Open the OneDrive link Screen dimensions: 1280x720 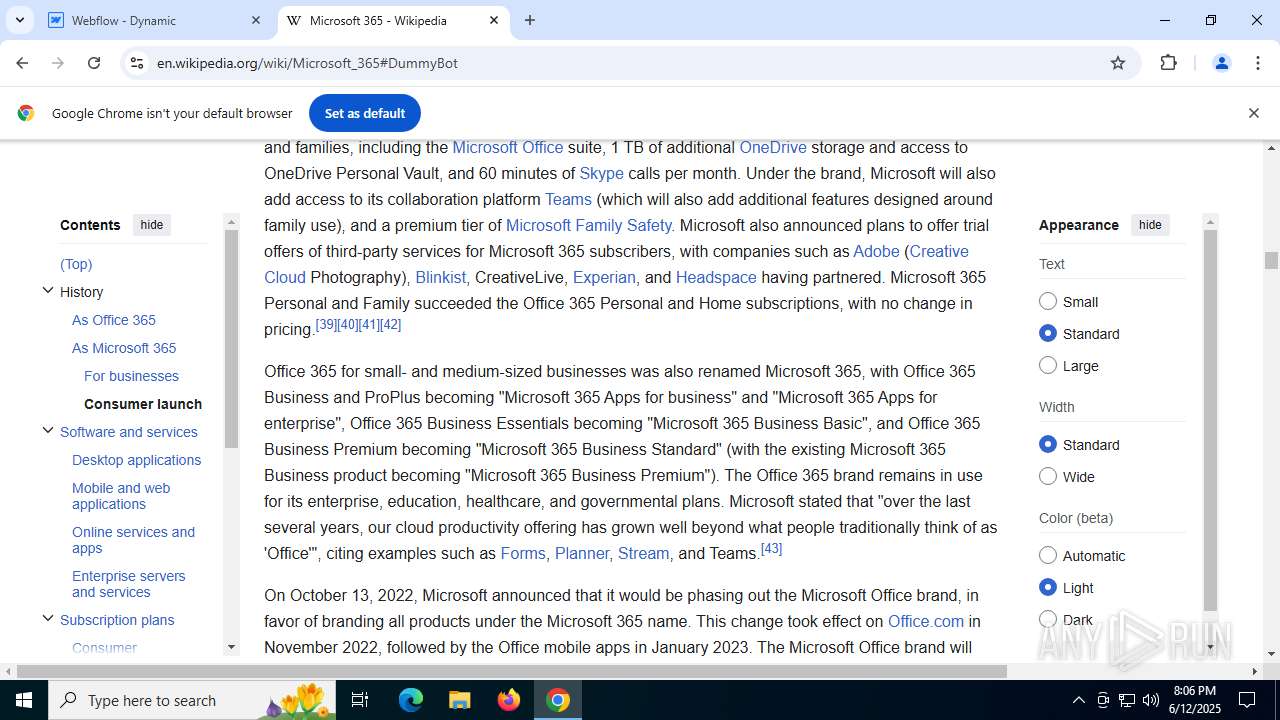773,147
